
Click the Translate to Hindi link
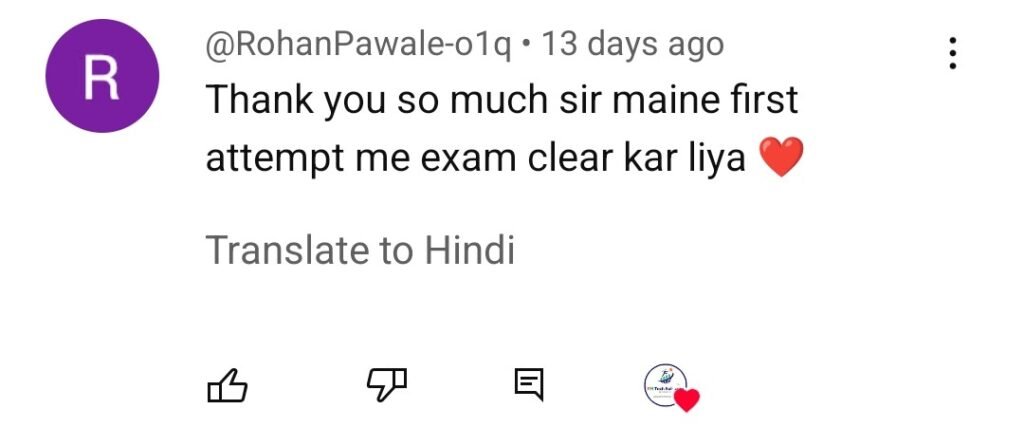coord(360,249)
